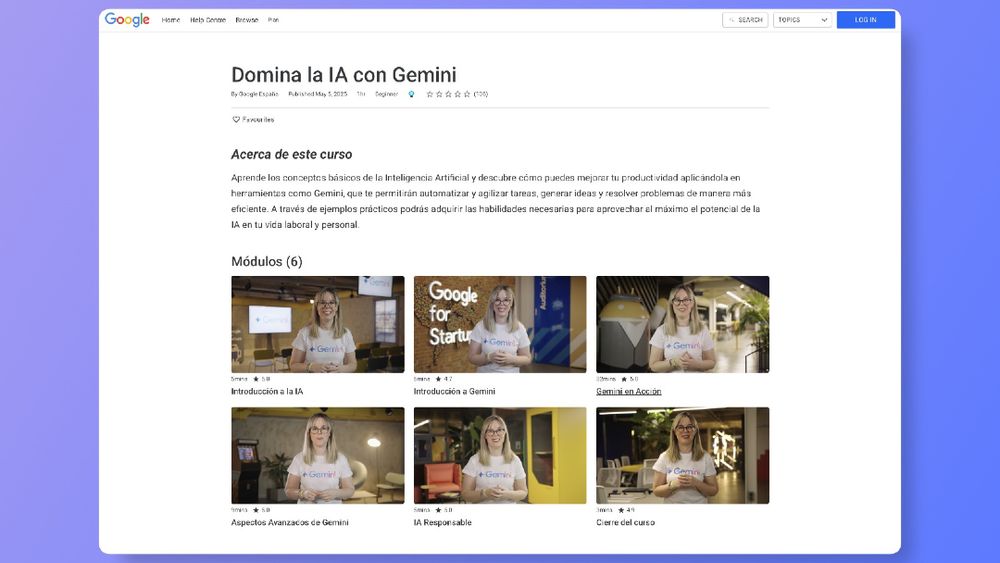Open Gemini en Acción video thumbnail

coord(682,324)
